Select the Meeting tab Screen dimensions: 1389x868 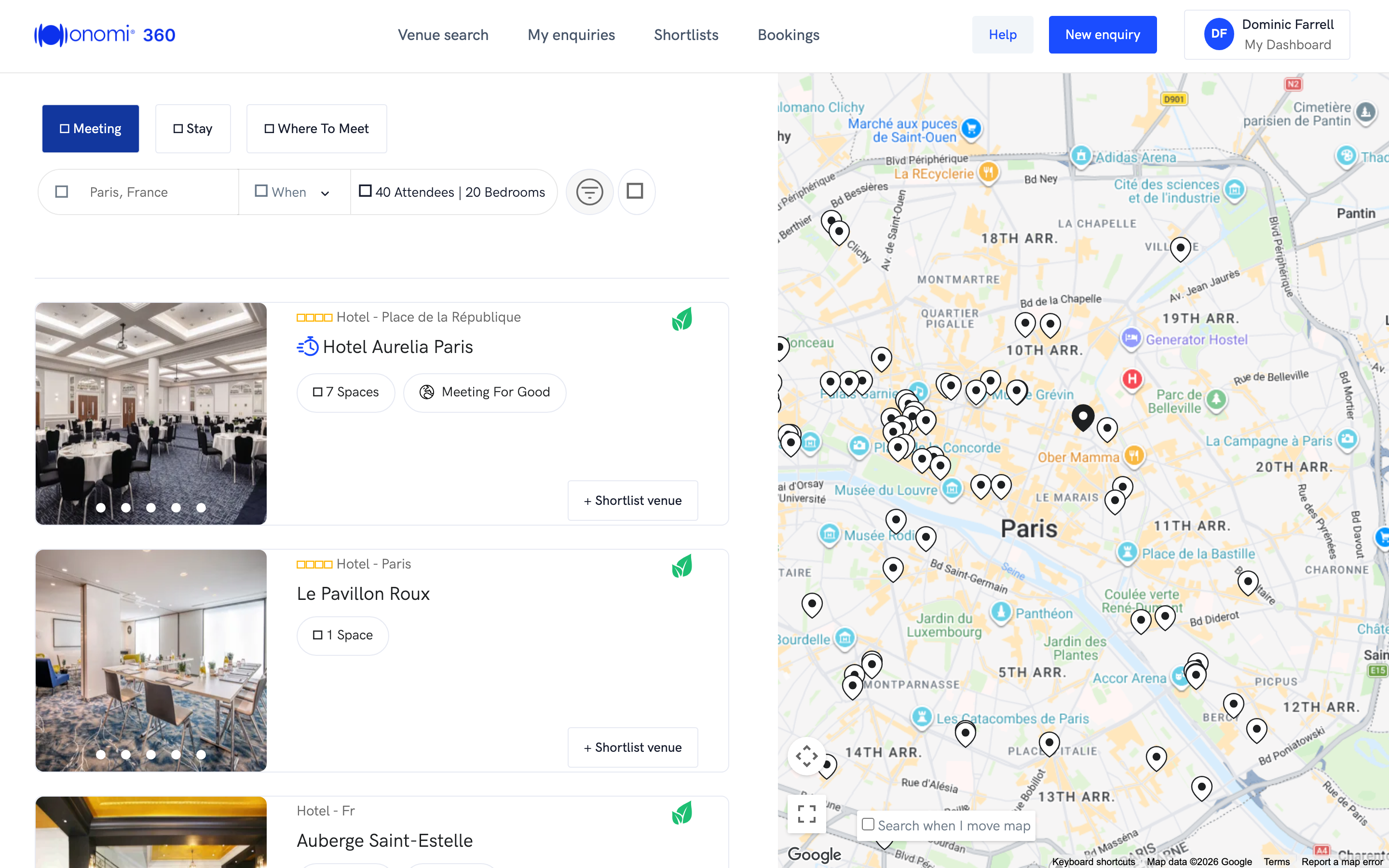91,129
